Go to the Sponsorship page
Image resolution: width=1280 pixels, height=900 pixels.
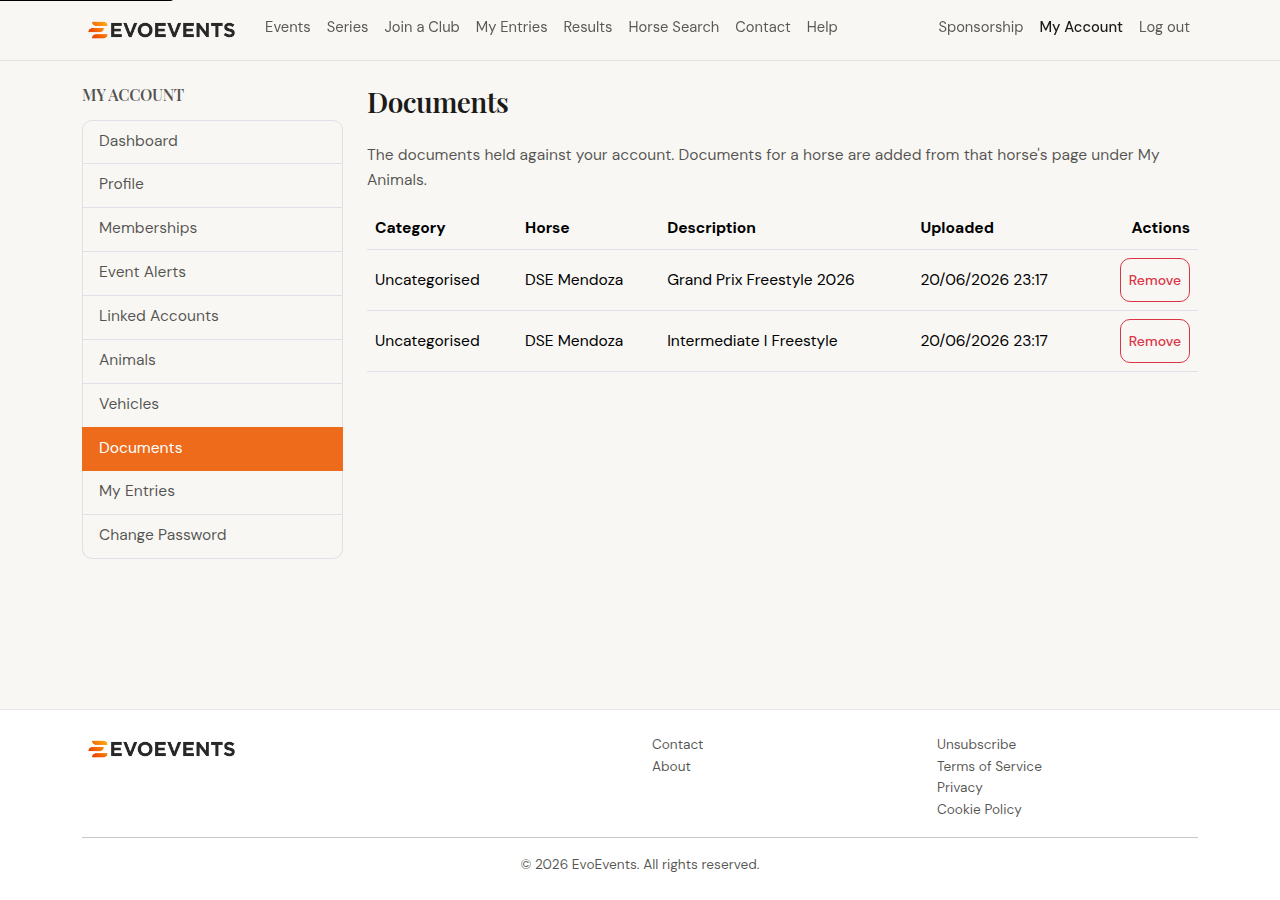pos(980,27)
